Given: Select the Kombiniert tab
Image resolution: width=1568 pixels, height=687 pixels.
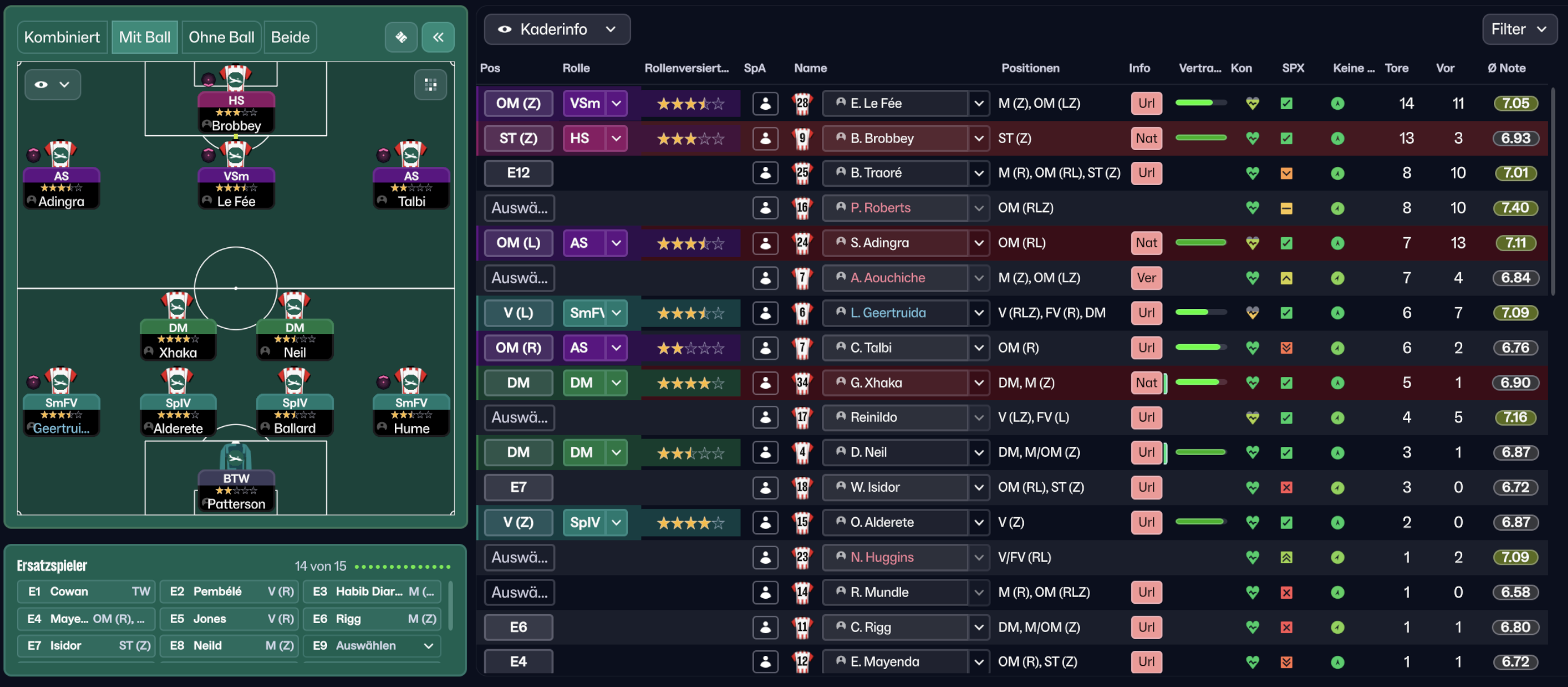Looking at the screenshot, I should pyautogui.click(x=62, y=37).
